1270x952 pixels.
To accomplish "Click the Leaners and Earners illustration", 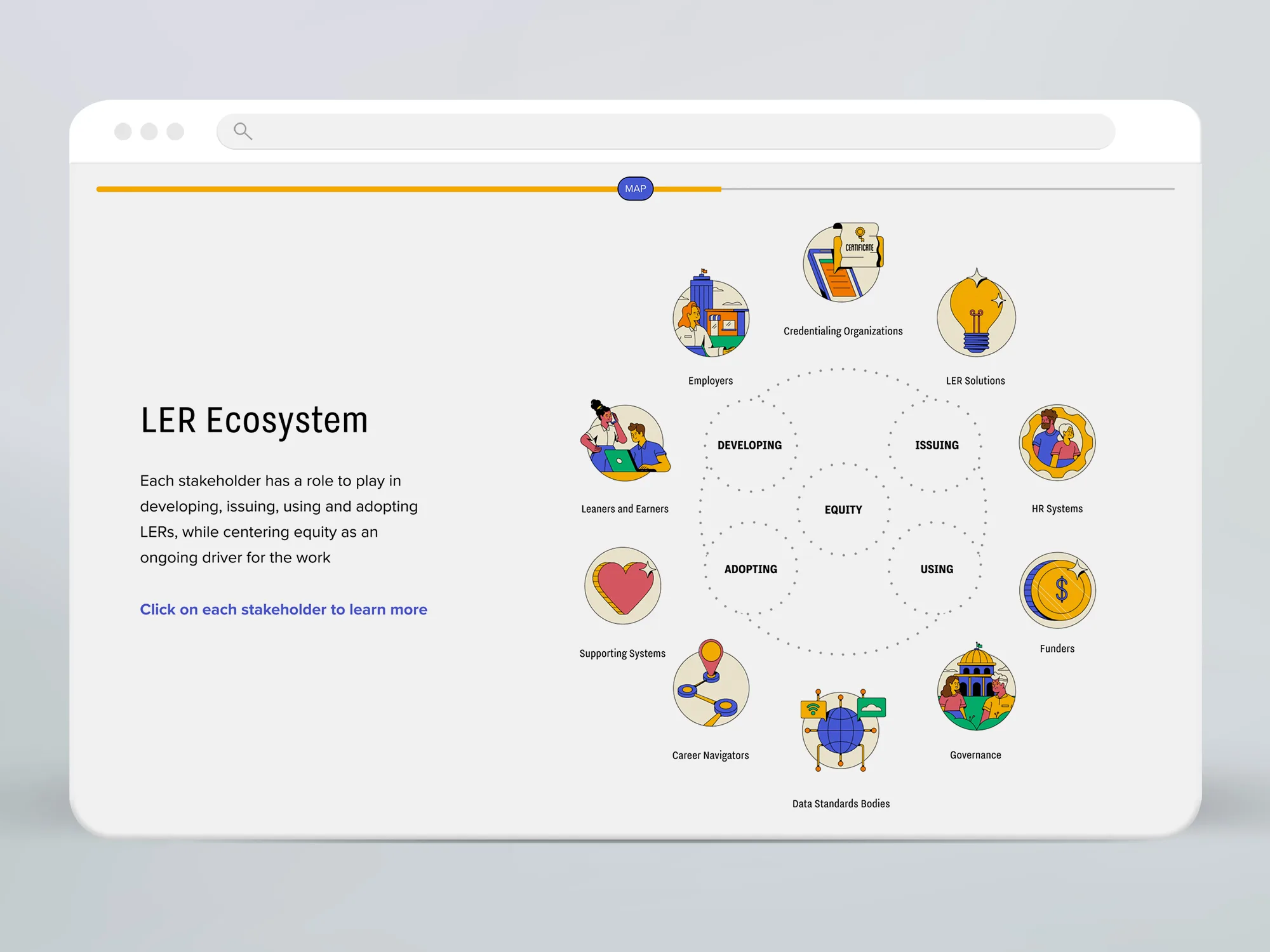I will point(625,444).
